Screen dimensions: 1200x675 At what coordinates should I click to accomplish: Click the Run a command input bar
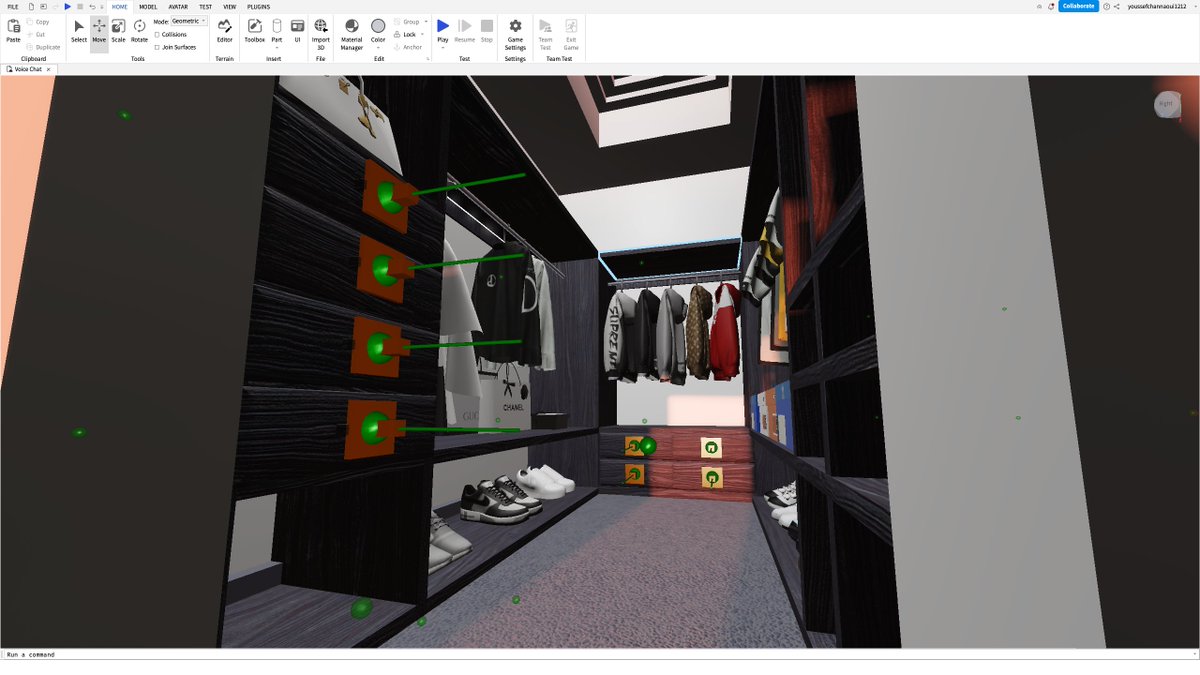[600, 654]
